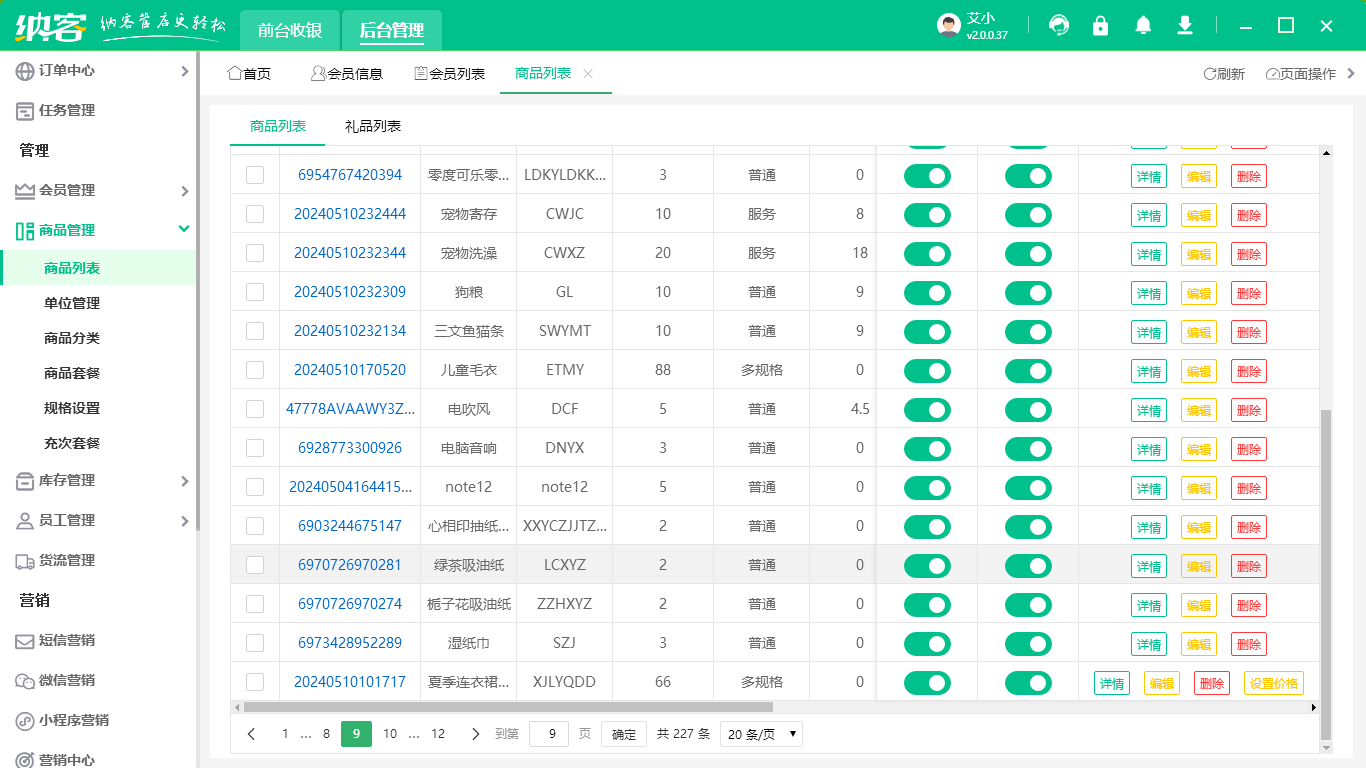Click the 短信营销 envelope icon
Image resolution: width=1366 pixels, height=768 pixels.
click(25, 641)
